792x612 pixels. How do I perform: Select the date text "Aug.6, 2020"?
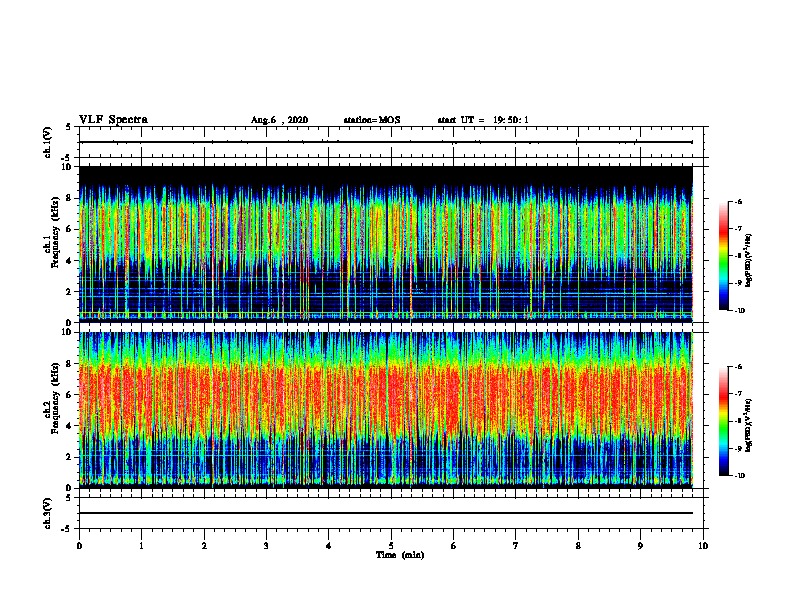(279, 120)
